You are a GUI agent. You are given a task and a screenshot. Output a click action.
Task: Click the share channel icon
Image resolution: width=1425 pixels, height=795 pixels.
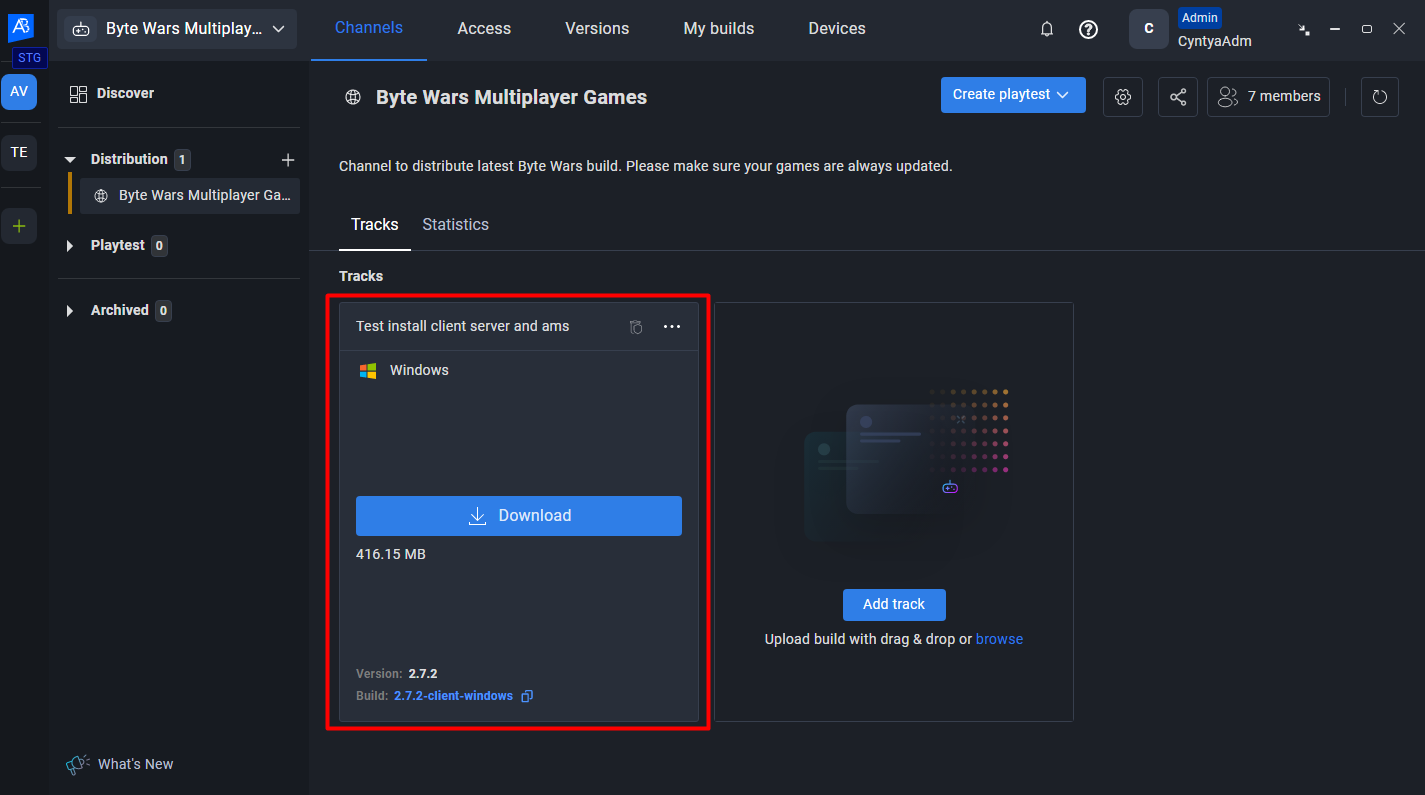tap(1178, 97)
